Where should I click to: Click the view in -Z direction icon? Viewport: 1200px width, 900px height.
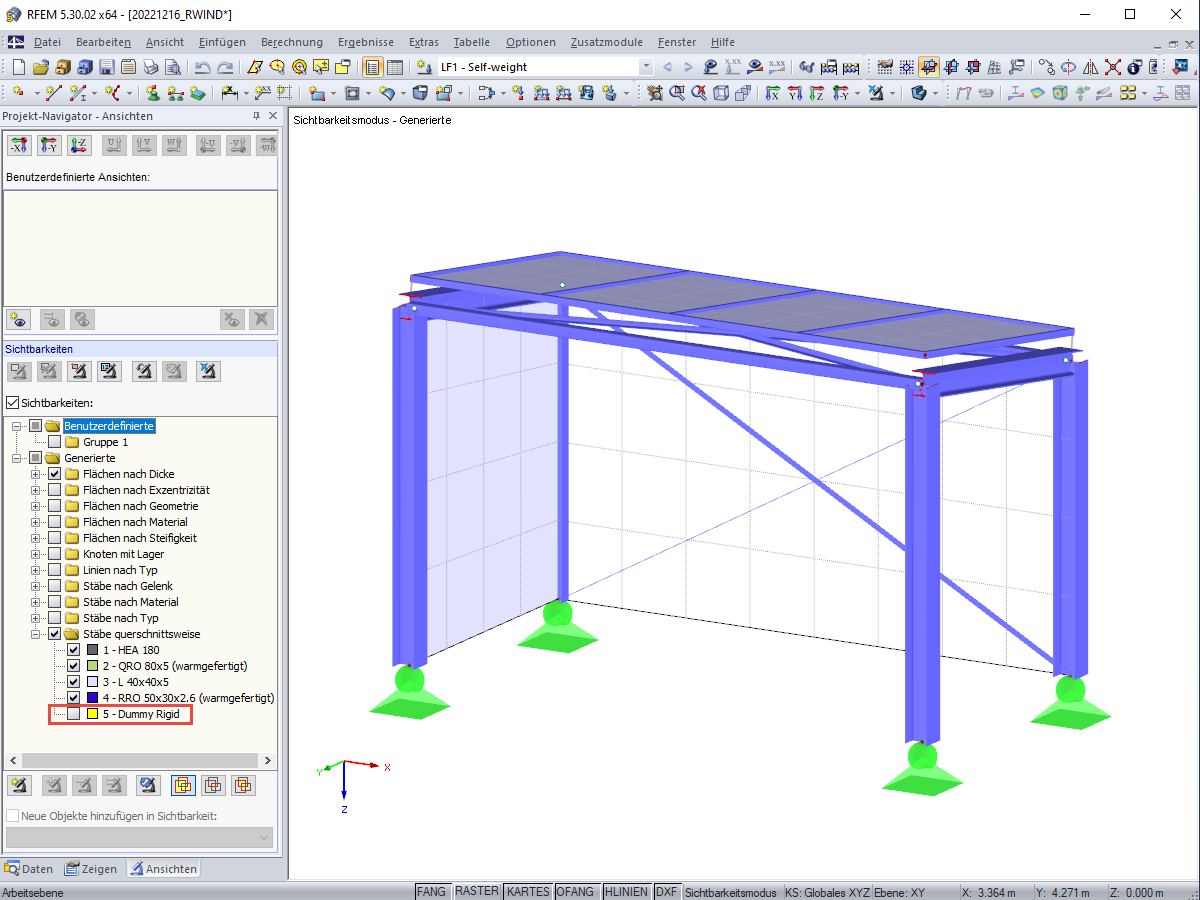(x=80, y=146)
